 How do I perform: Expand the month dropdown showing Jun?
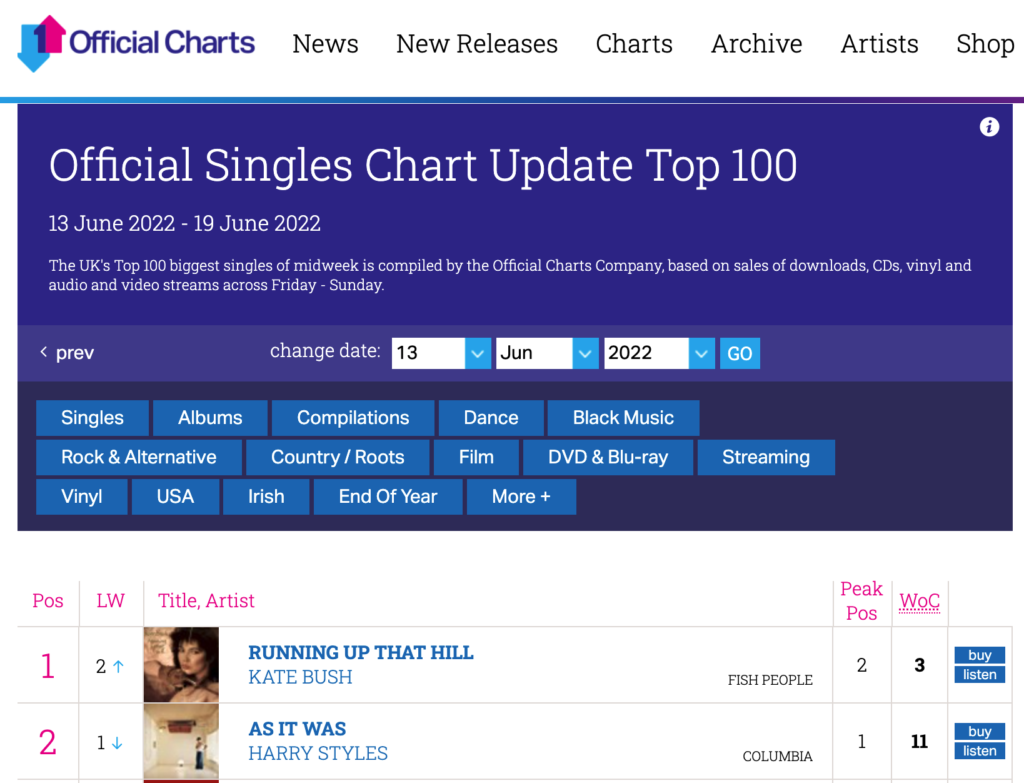click(x=547, y=353)
